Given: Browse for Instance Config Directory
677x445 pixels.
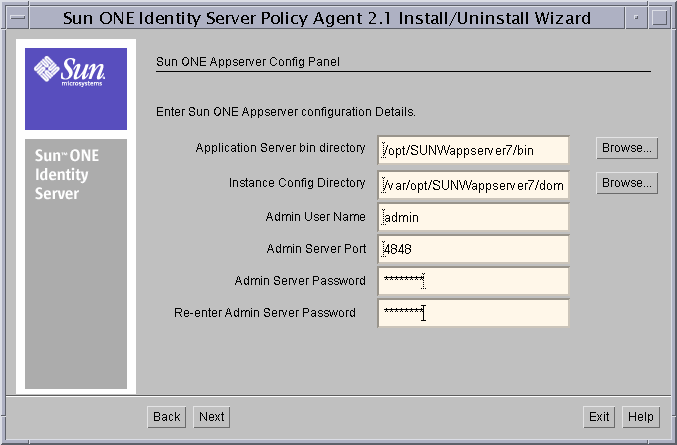Looking at the screenshot, I should pos(627,183).
